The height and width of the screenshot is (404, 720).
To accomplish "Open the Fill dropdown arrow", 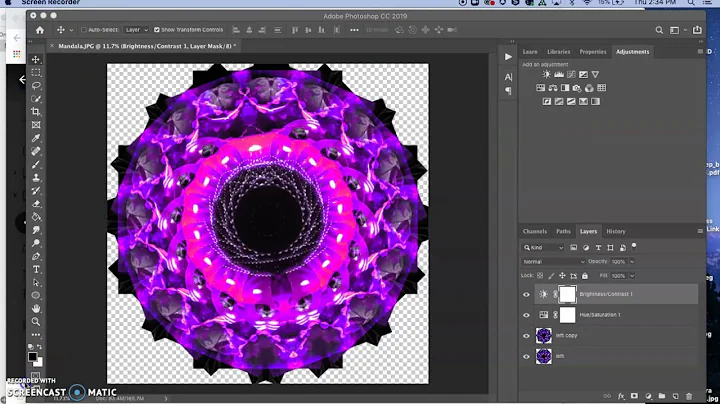I will coord(632,276).
